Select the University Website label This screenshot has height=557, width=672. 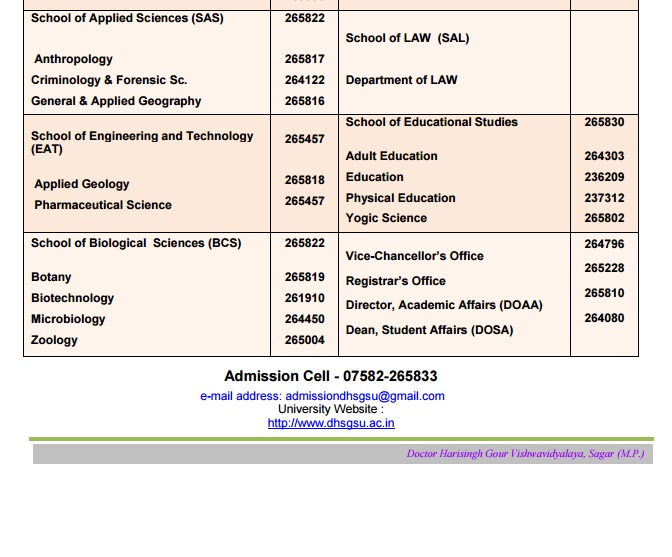[331, 409]
